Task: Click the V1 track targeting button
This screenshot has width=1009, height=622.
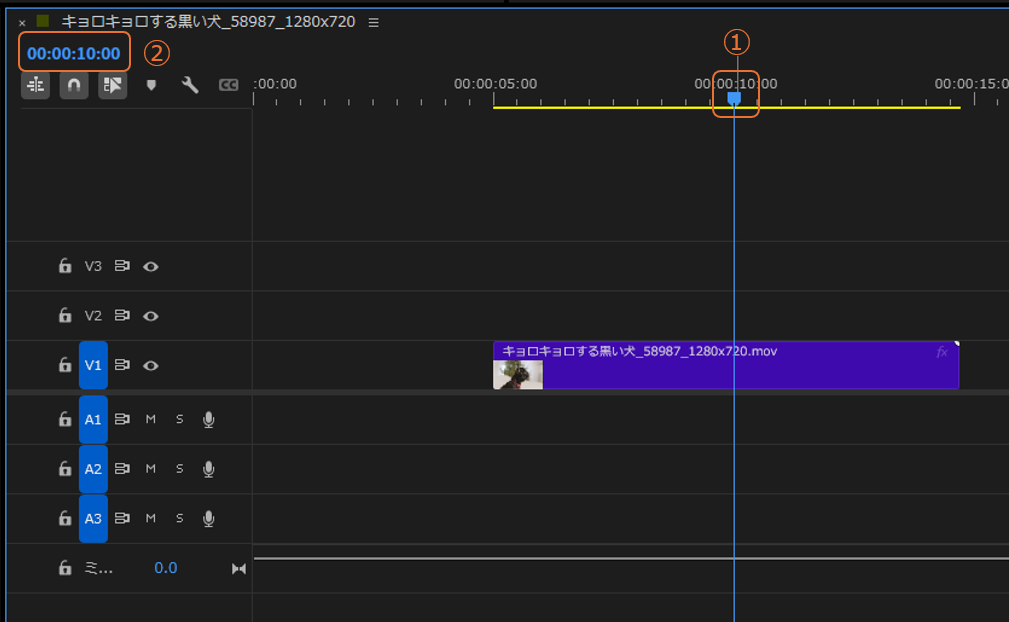Action: [93, 366]
